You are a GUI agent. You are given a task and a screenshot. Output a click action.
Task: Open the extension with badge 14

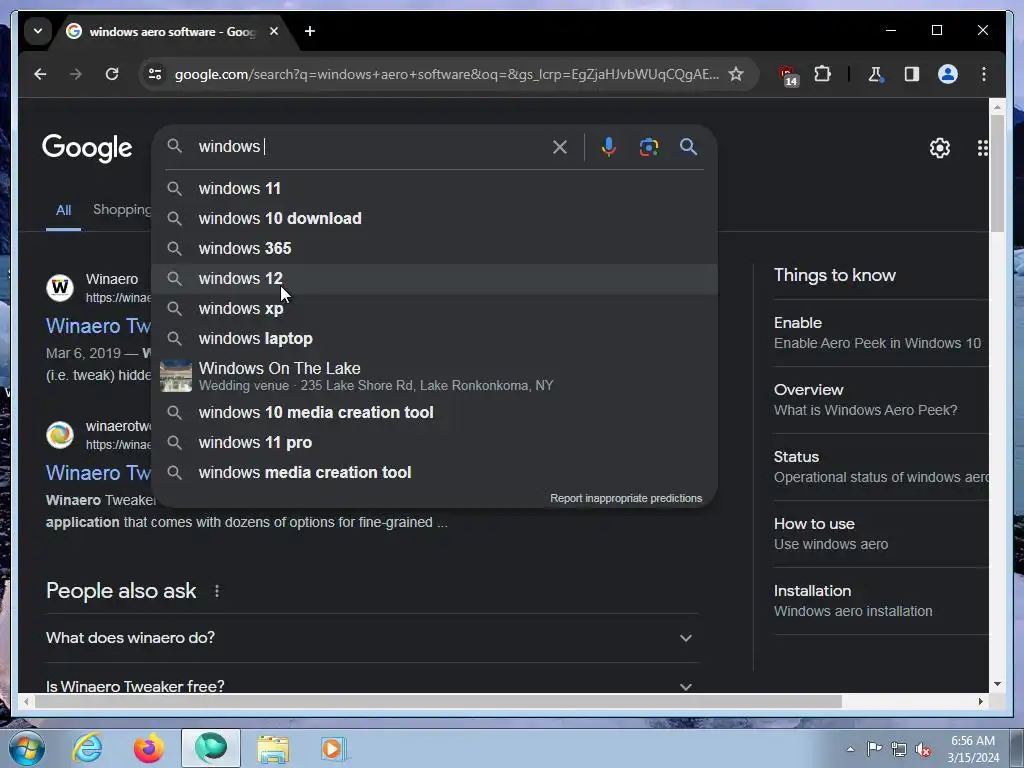[x=788, y=75]
